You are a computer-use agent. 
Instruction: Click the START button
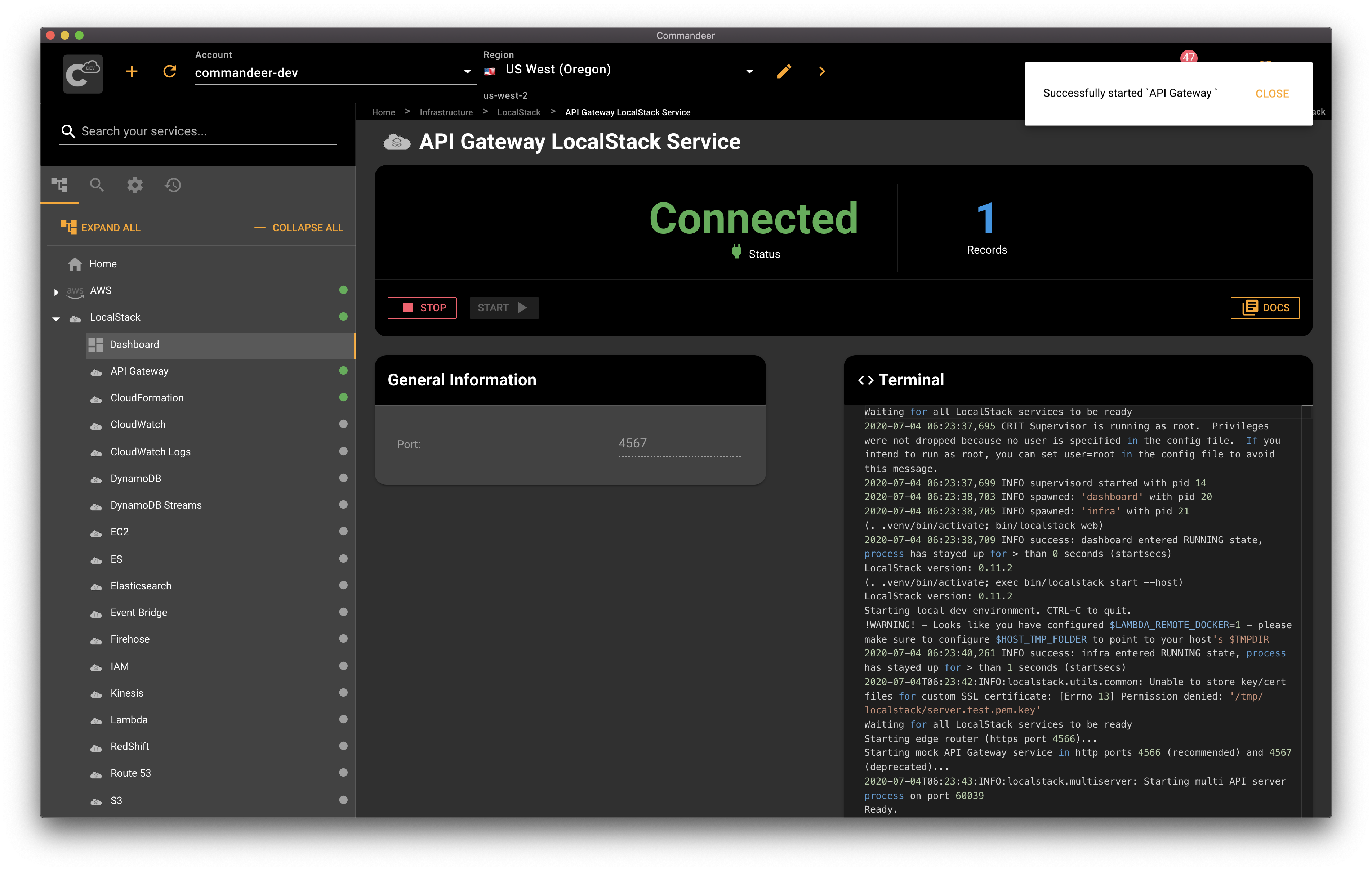504,308
